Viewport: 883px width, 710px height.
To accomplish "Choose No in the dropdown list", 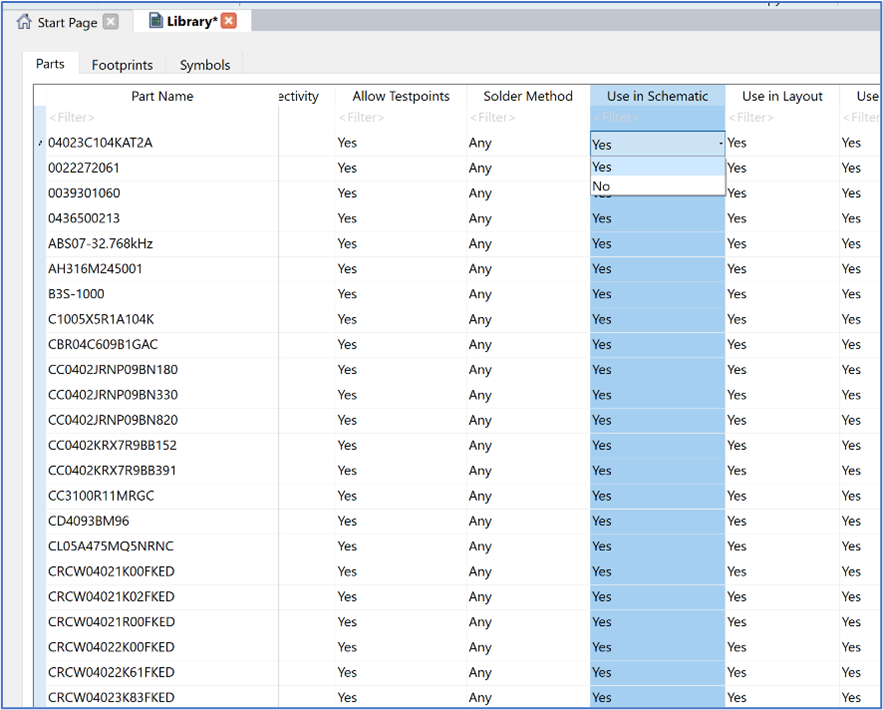I will tap(601, 186).
